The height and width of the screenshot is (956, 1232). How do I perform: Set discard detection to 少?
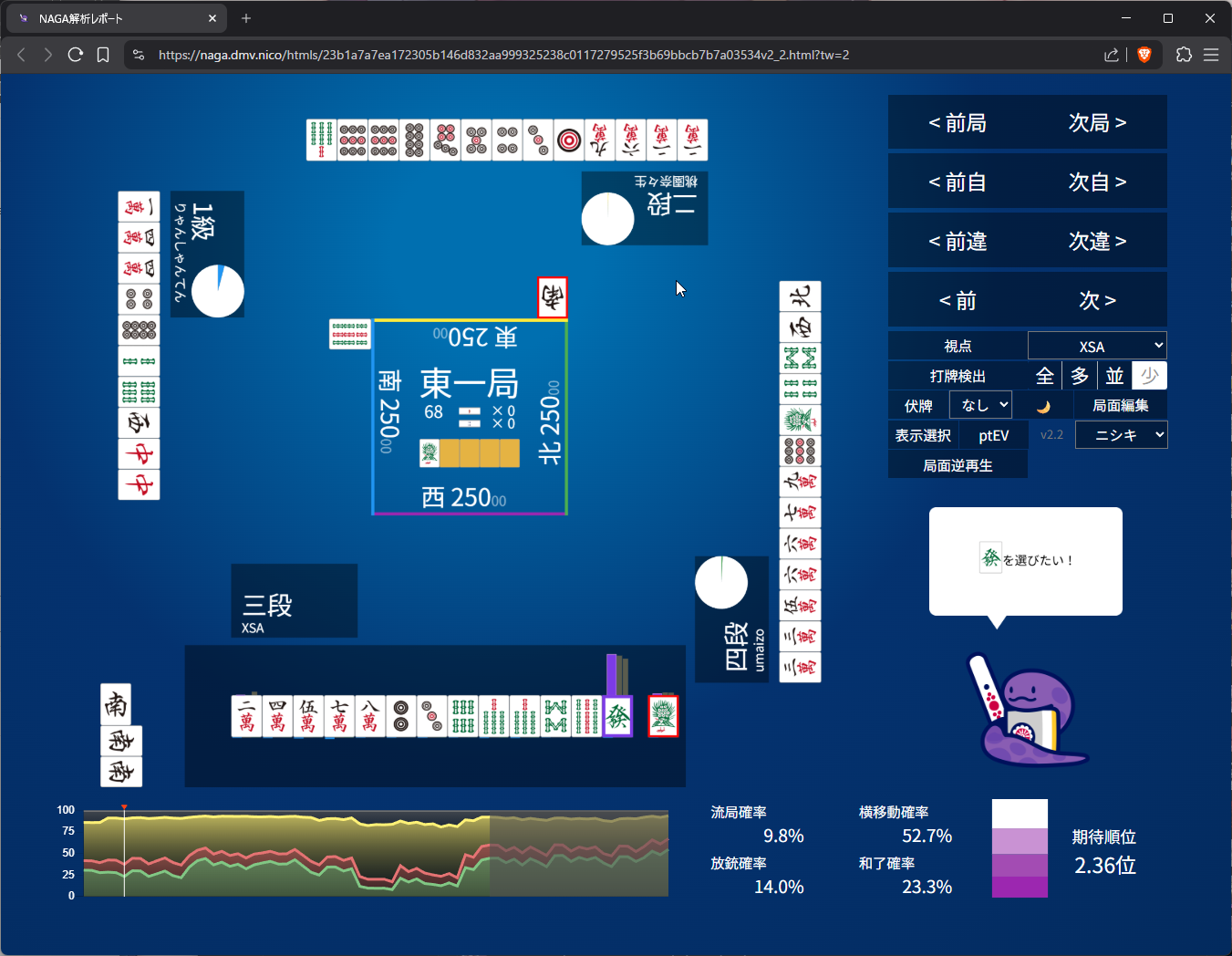point(1149,376)
